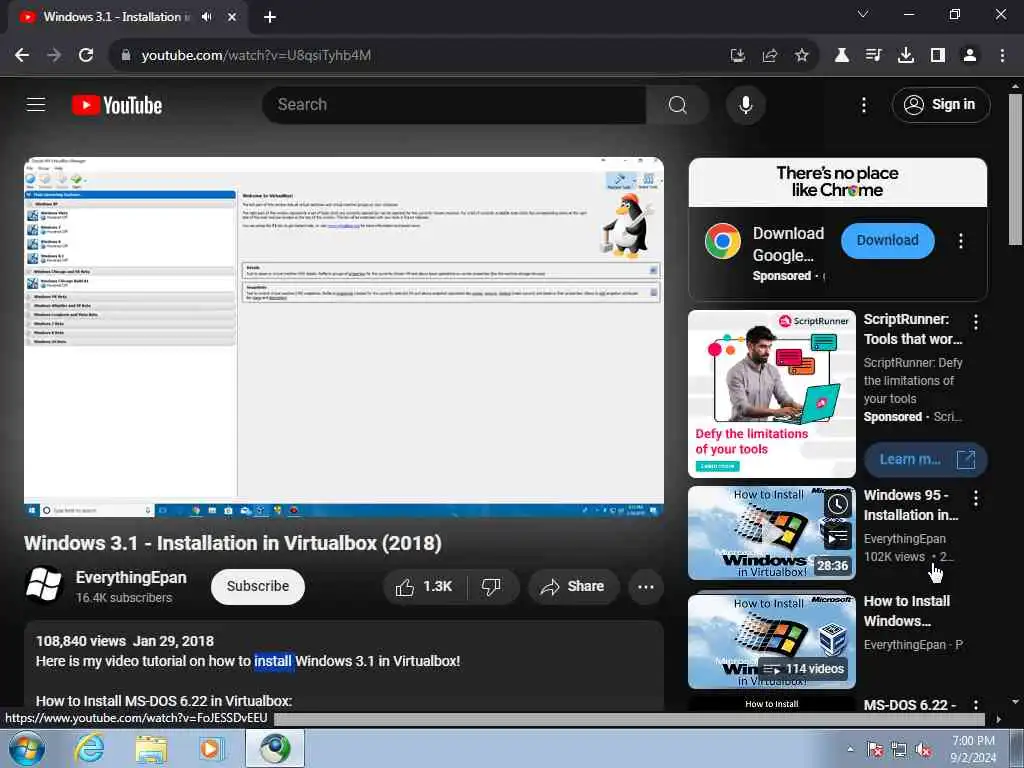The image size is (1024, 768).
Task: Click the address bar URL
Action: [256, 56]
